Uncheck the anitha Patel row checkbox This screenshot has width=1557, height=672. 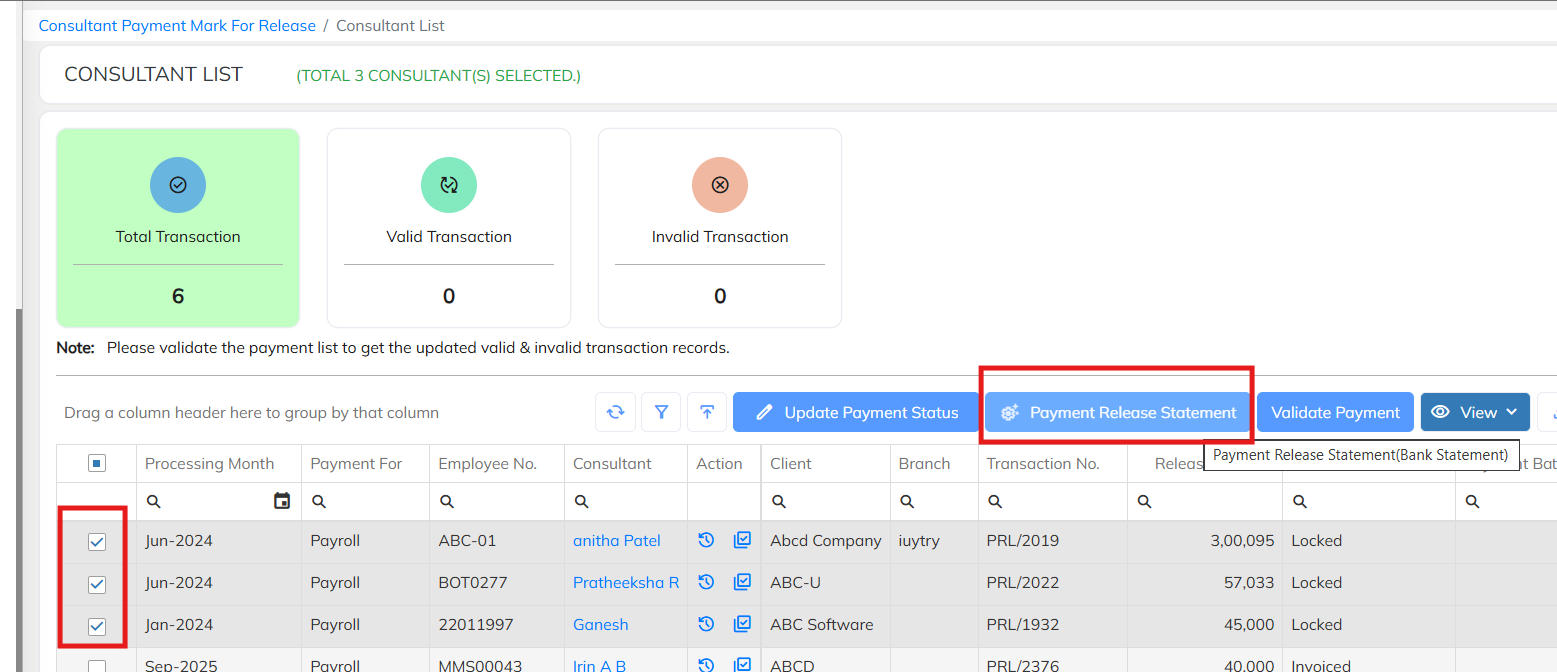tap(97, 542)
